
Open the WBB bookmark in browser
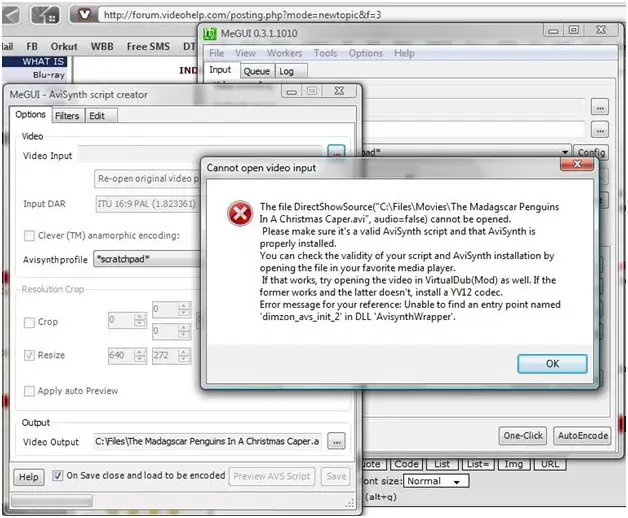[102, 46]
